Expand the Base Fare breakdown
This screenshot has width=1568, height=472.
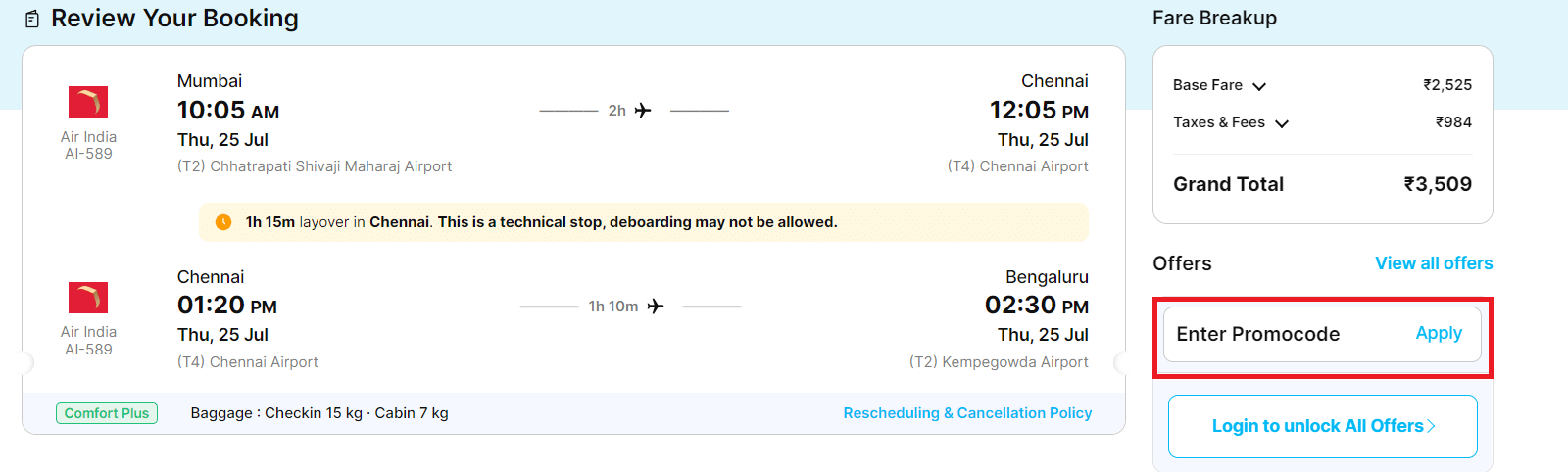pos(1259,86)
